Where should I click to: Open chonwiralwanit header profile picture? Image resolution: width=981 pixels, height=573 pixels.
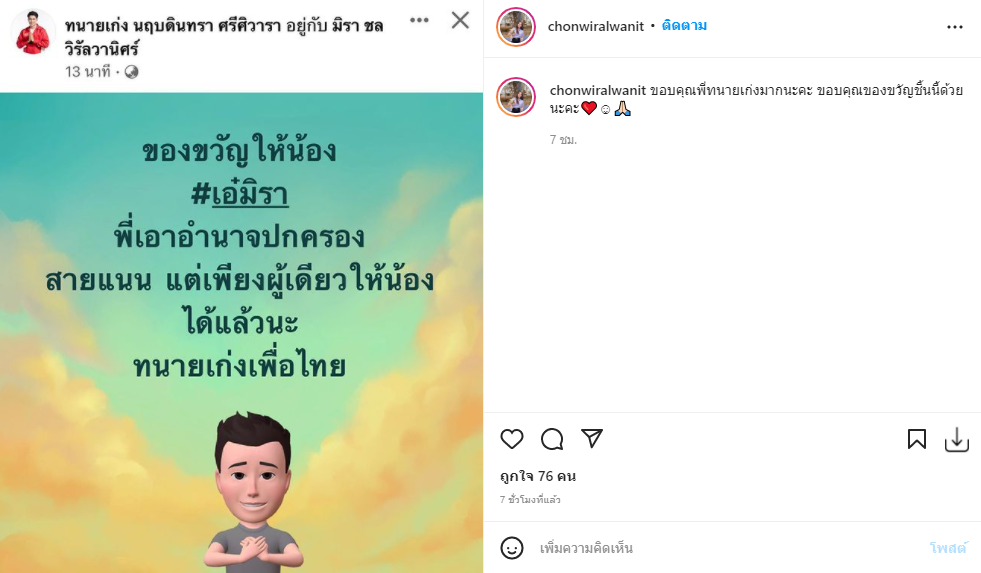516,27
